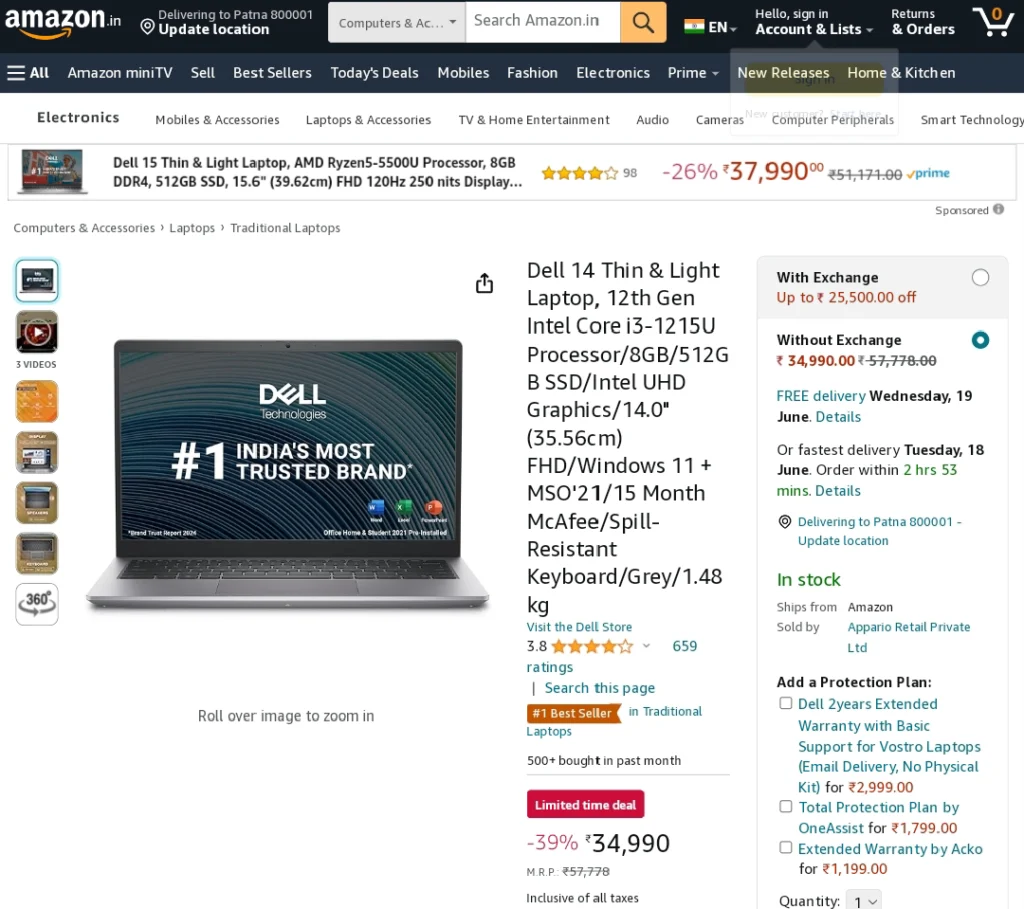Visit the Dell Store link

[579, 627]
